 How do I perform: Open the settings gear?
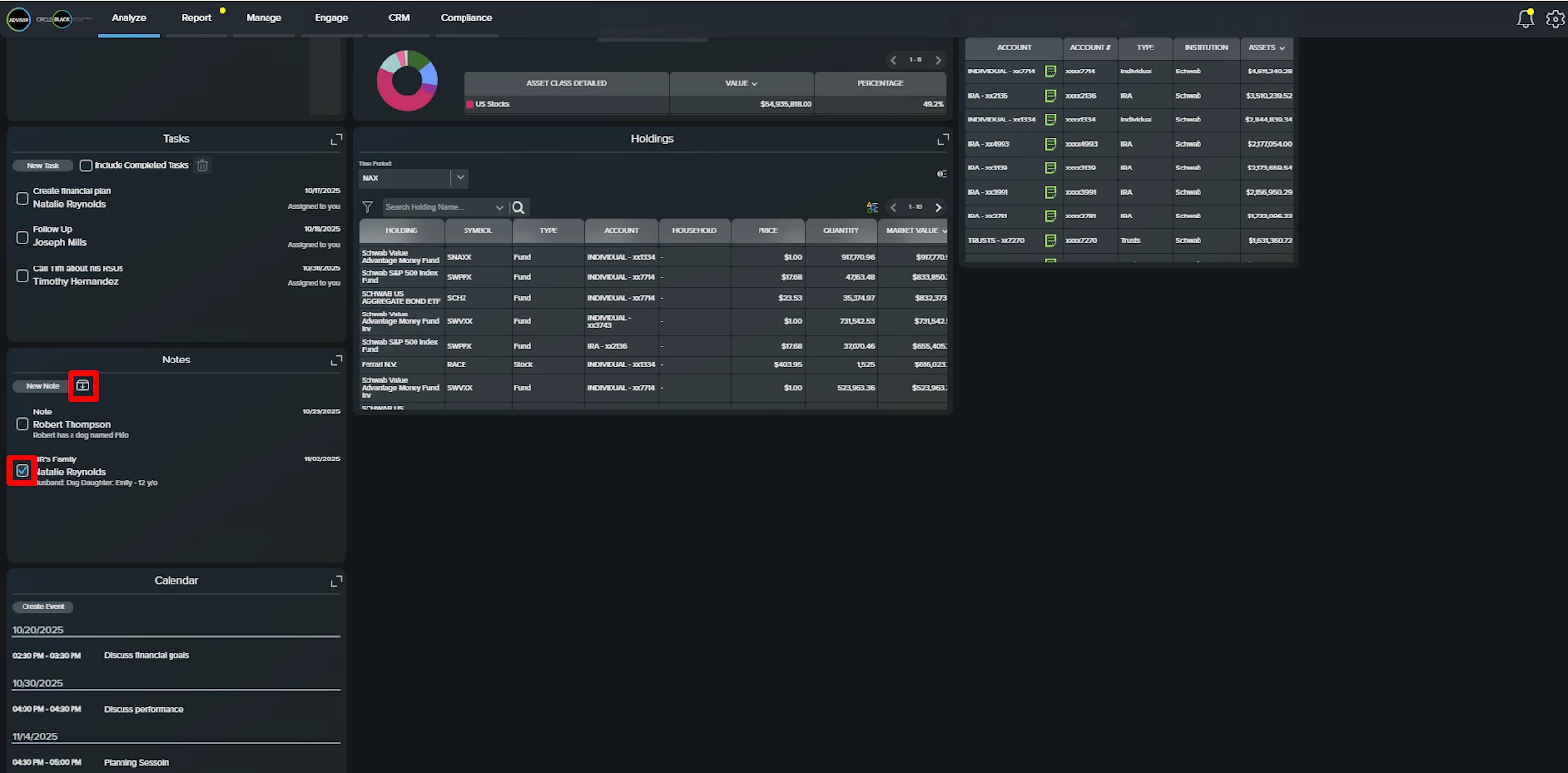click(1555, 19)
